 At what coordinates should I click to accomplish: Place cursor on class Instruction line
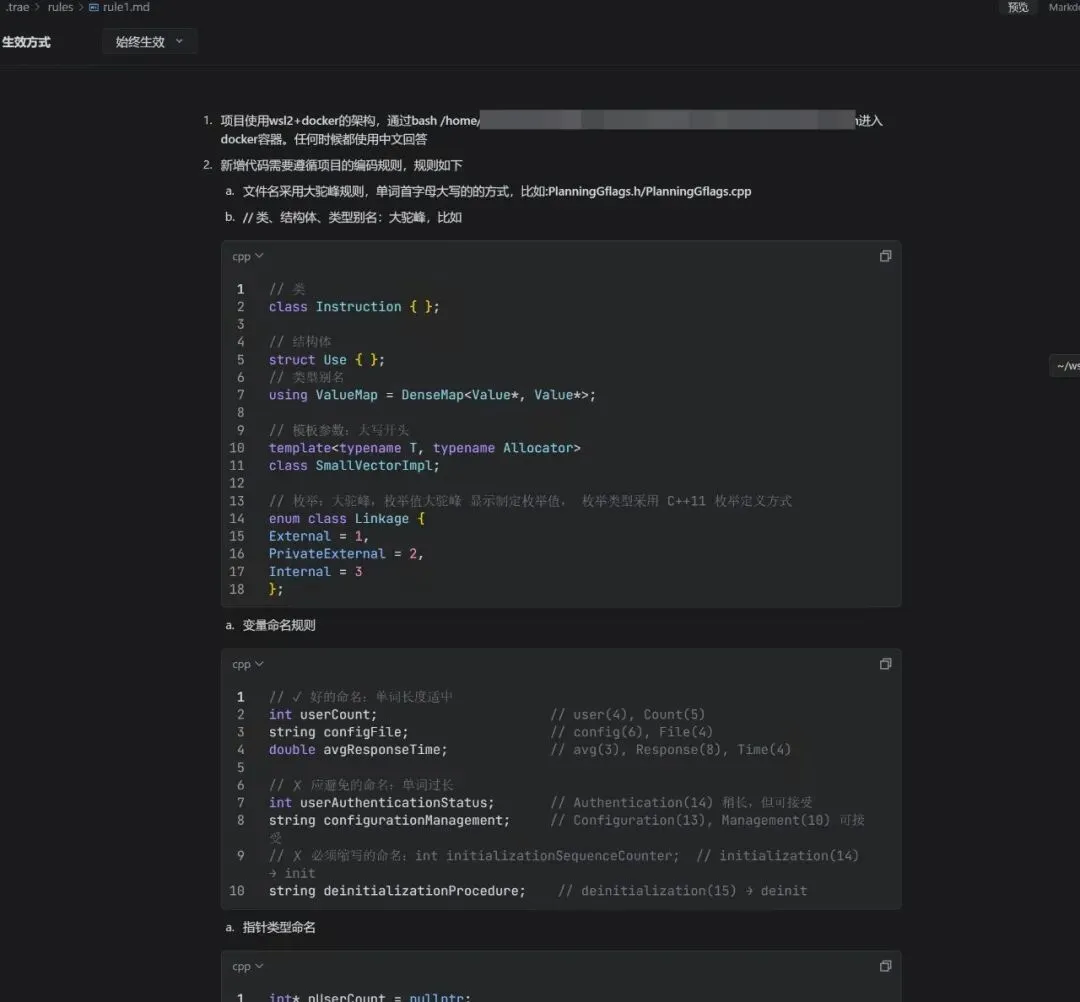coord(354,307)
